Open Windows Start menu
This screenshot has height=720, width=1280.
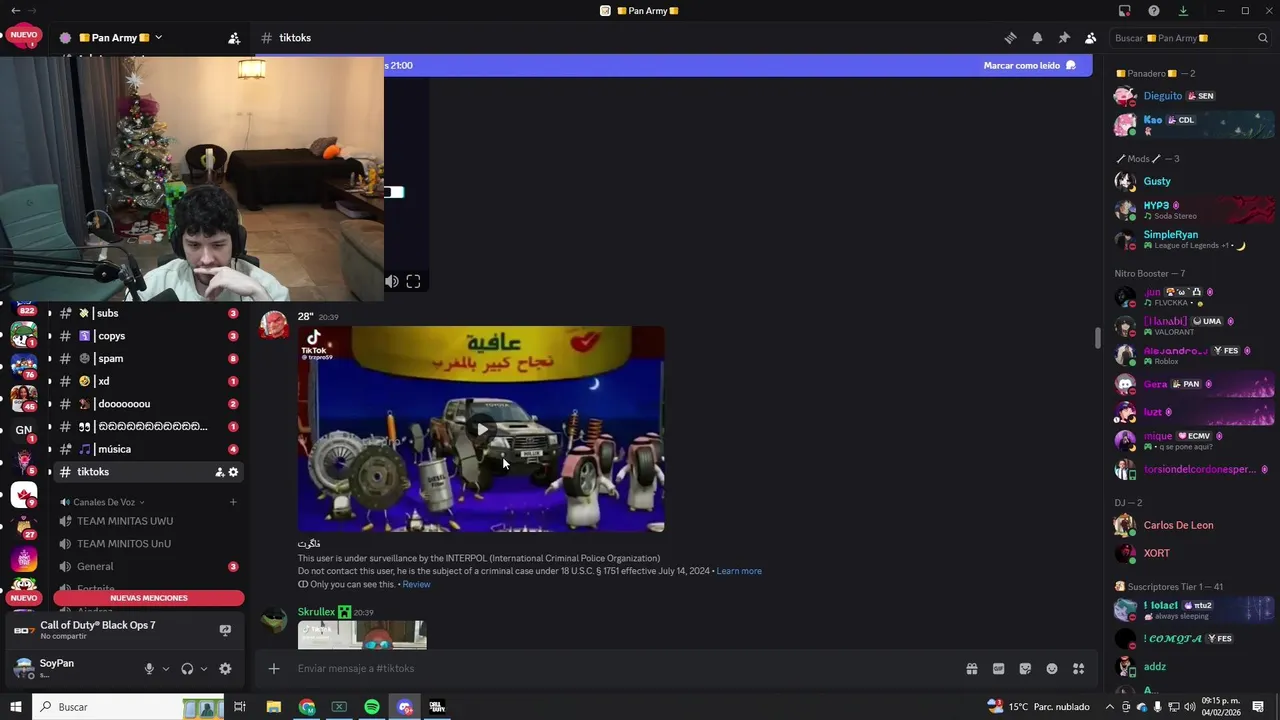15,707
